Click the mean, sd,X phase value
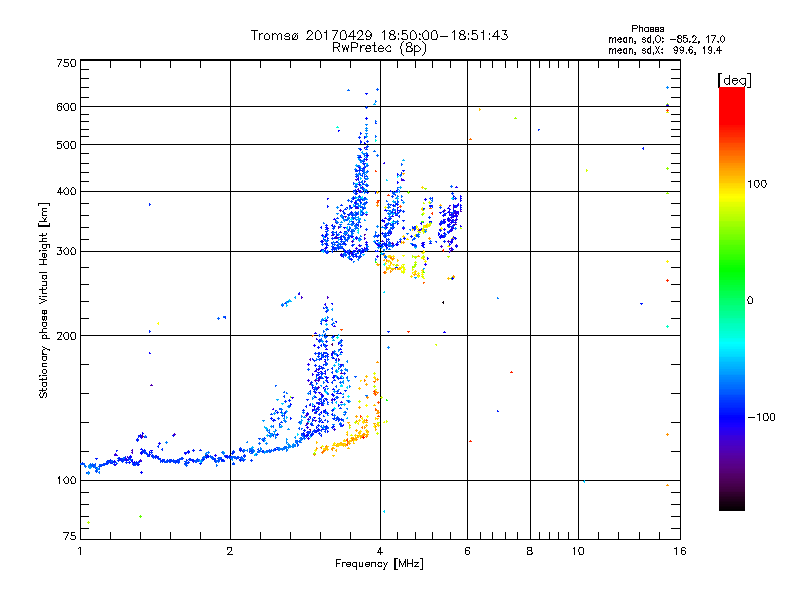 pyautogui.click(x=665, y=50)
